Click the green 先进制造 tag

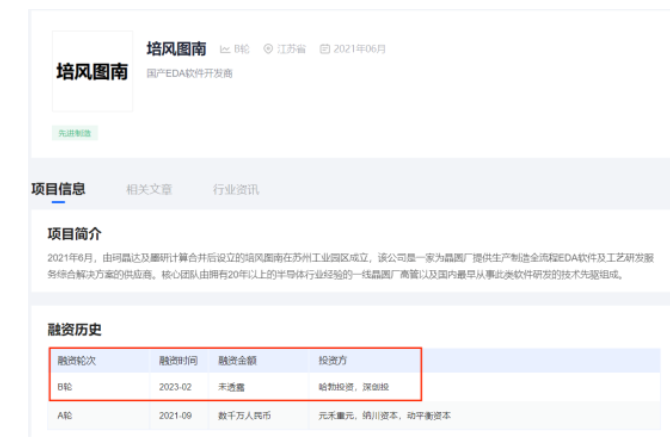[x=75, y=133]
